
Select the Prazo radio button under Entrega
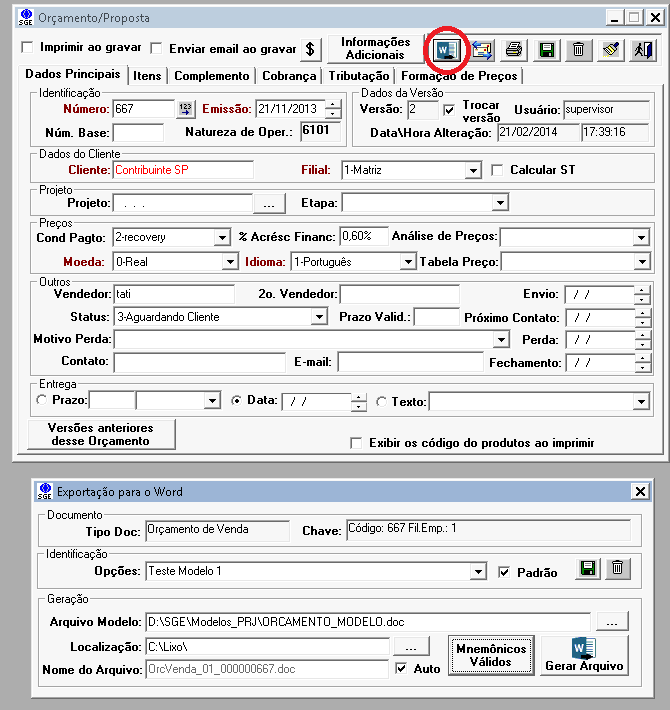click(x=41, y=401)
